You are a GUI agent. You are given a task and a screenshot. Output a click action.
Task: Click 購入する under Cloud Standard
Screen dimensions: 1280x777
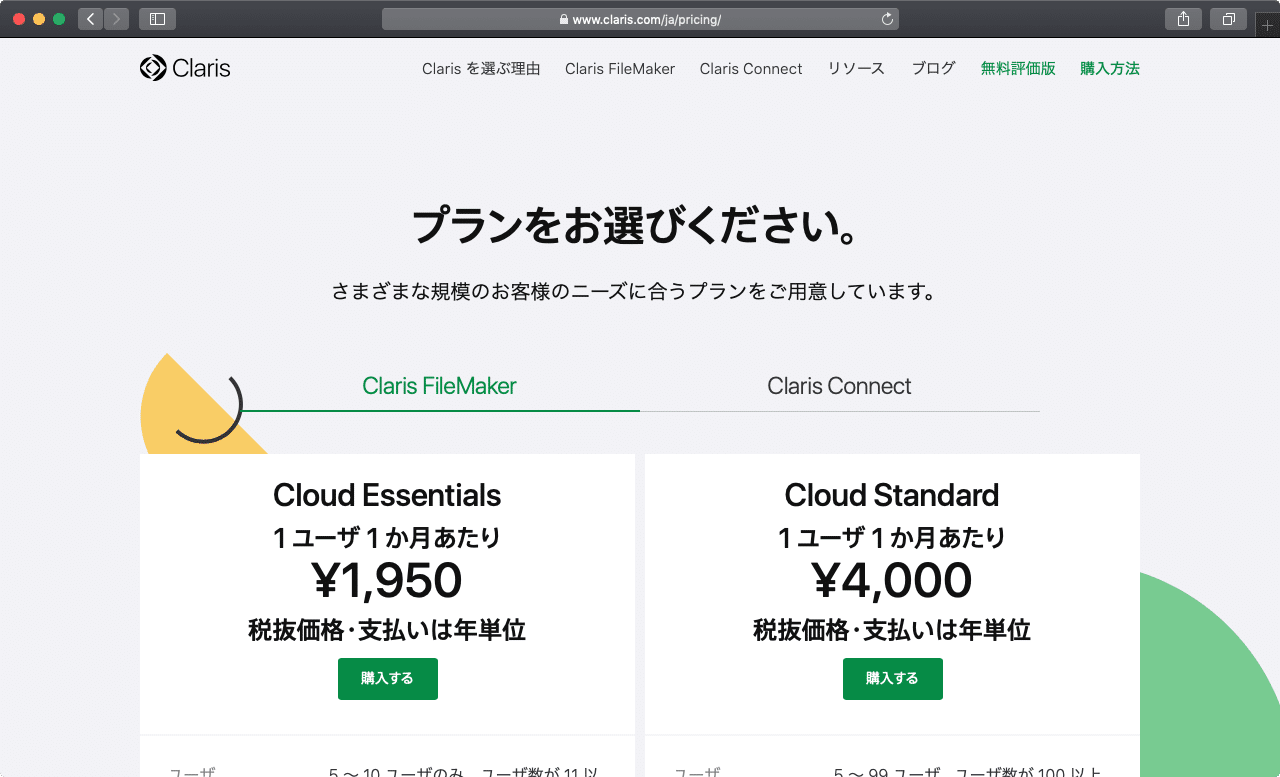(x=892, y=678)
